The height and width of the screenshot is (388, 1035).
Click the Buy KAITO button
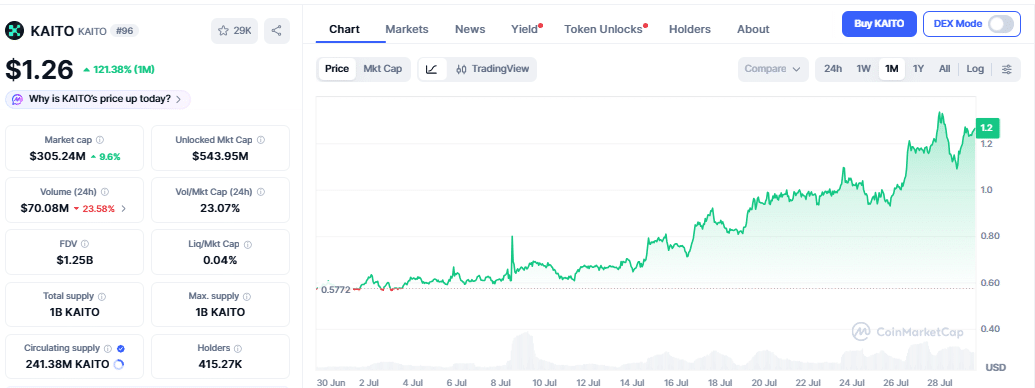[x=879, y=24]
